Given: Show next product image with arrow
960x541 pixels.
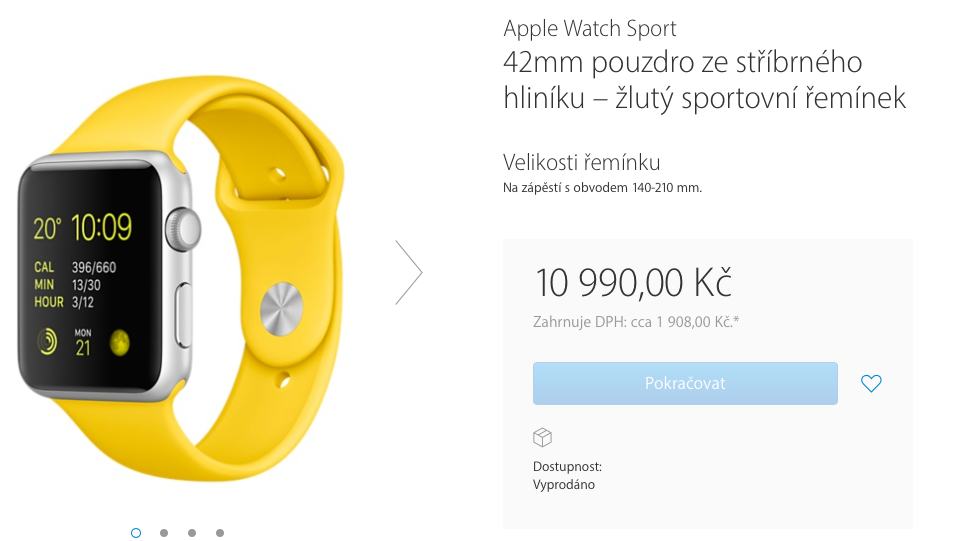Looking at the screenshot, I should pos(409,272).
